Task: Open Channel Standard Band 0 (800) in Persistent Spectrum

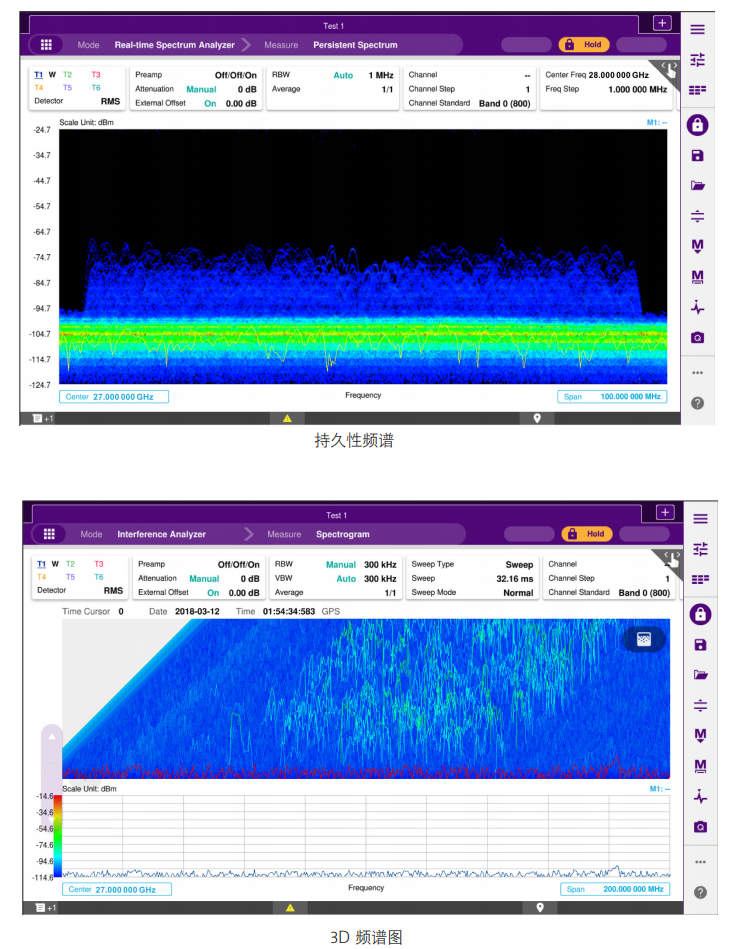Action: pos(469,103)
